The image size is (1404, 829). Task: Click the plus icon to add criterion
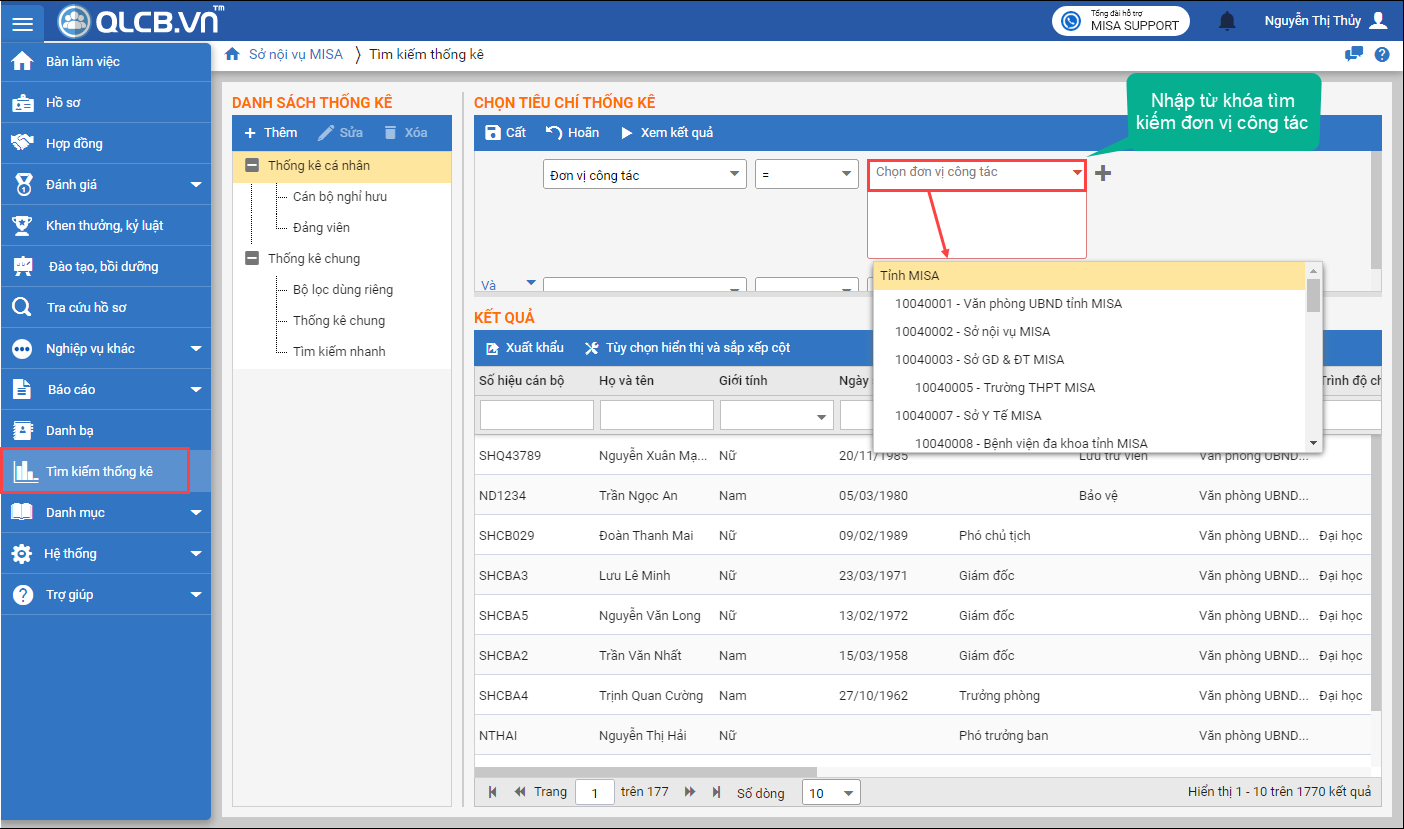coord(1102,174)
